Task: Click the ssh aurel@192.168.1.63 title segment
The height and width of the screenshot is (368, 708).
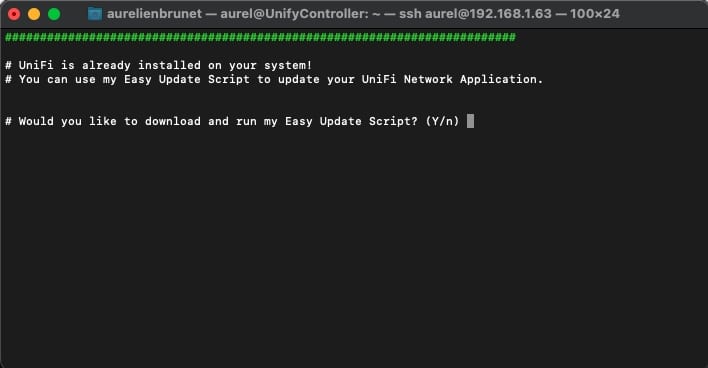Action: tap(475, 14)
